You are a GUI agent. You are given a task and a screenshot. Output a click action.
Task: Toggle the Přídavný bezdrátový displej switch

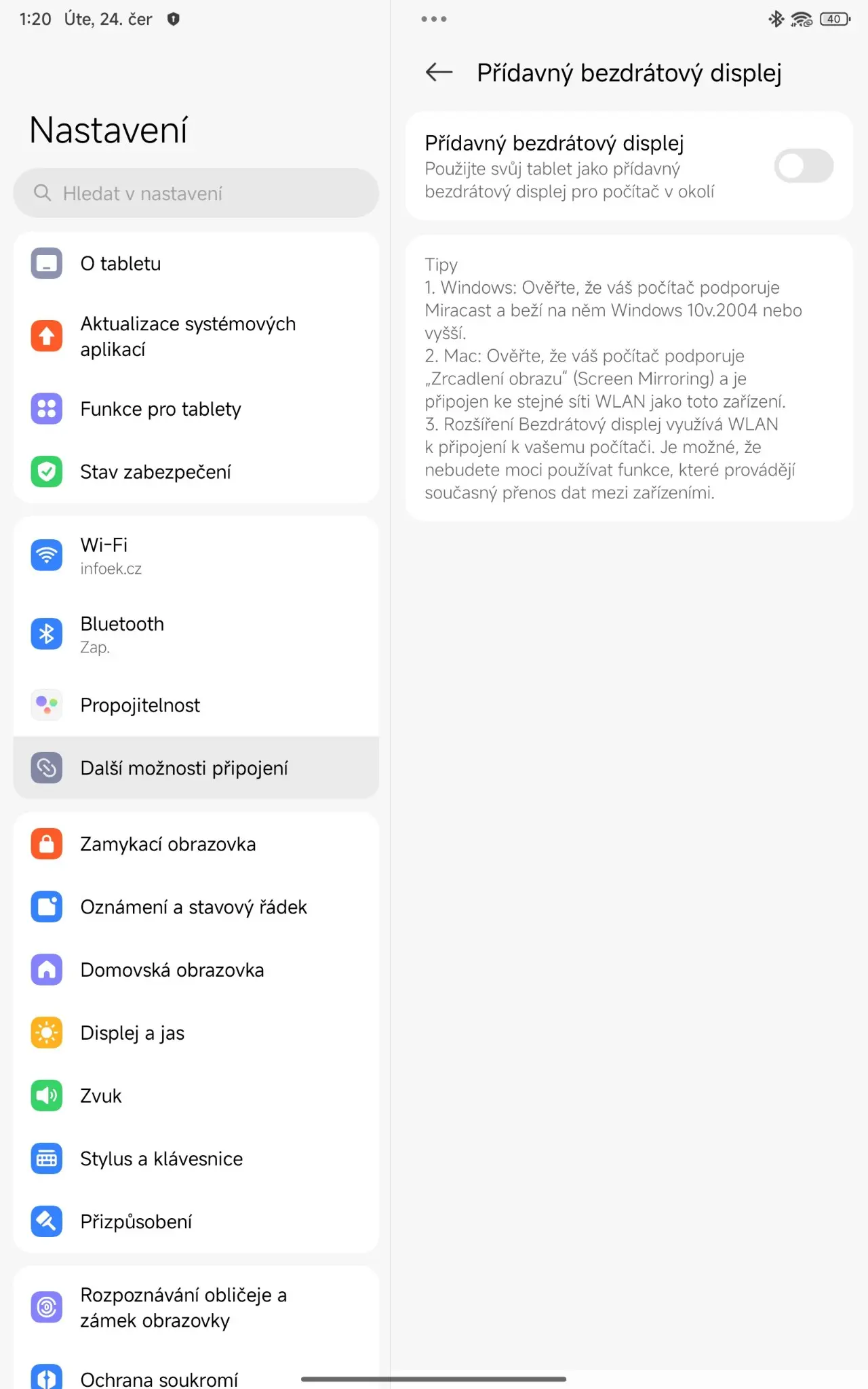pyautogui.click(x=804, y=166)
